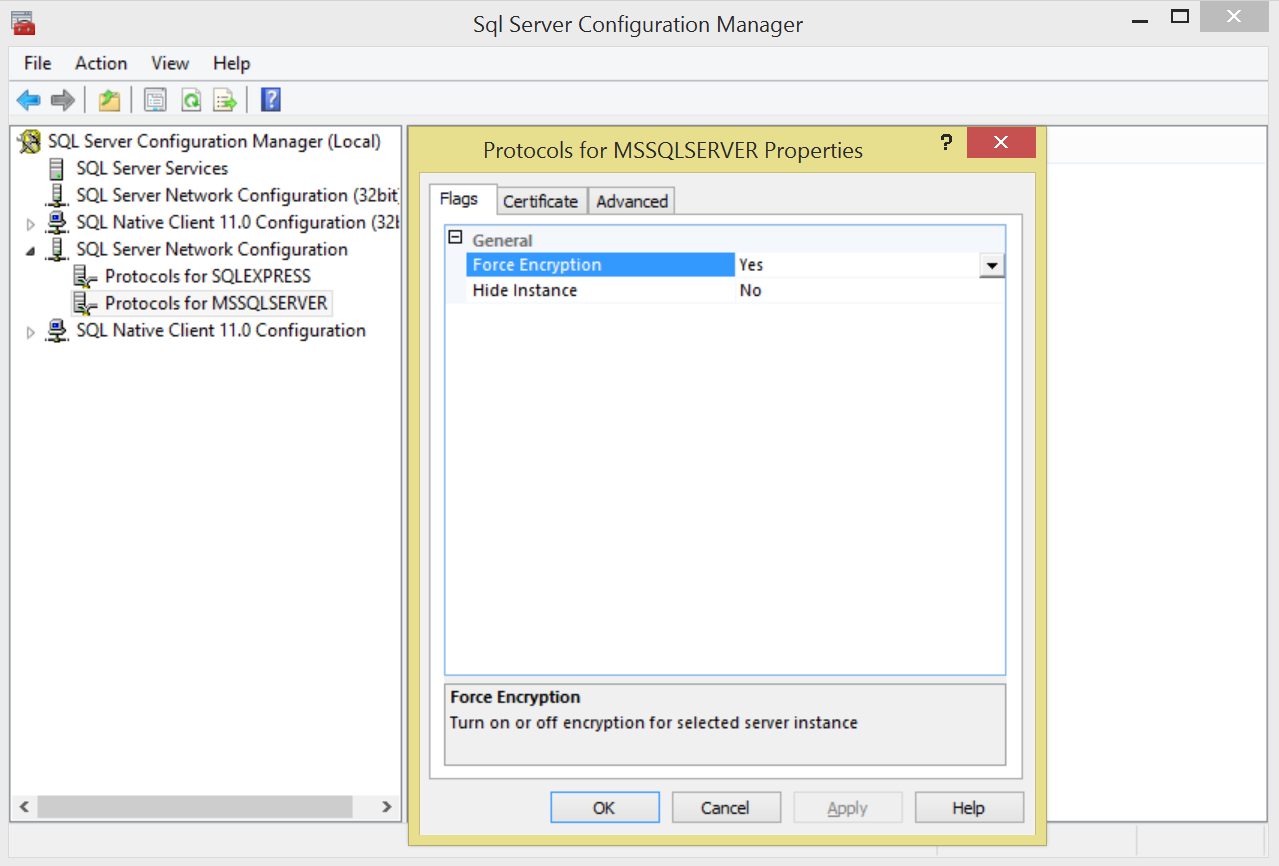Expand SQL Native Client 11.0 Configuration (32bit) node

pos(31,224)
